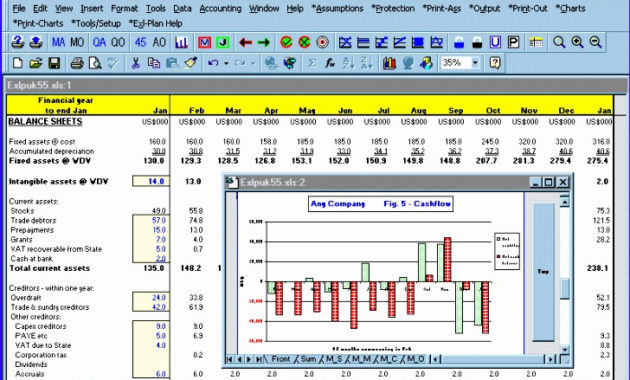Click the green right arrow icon

click(x=264, y=42)
